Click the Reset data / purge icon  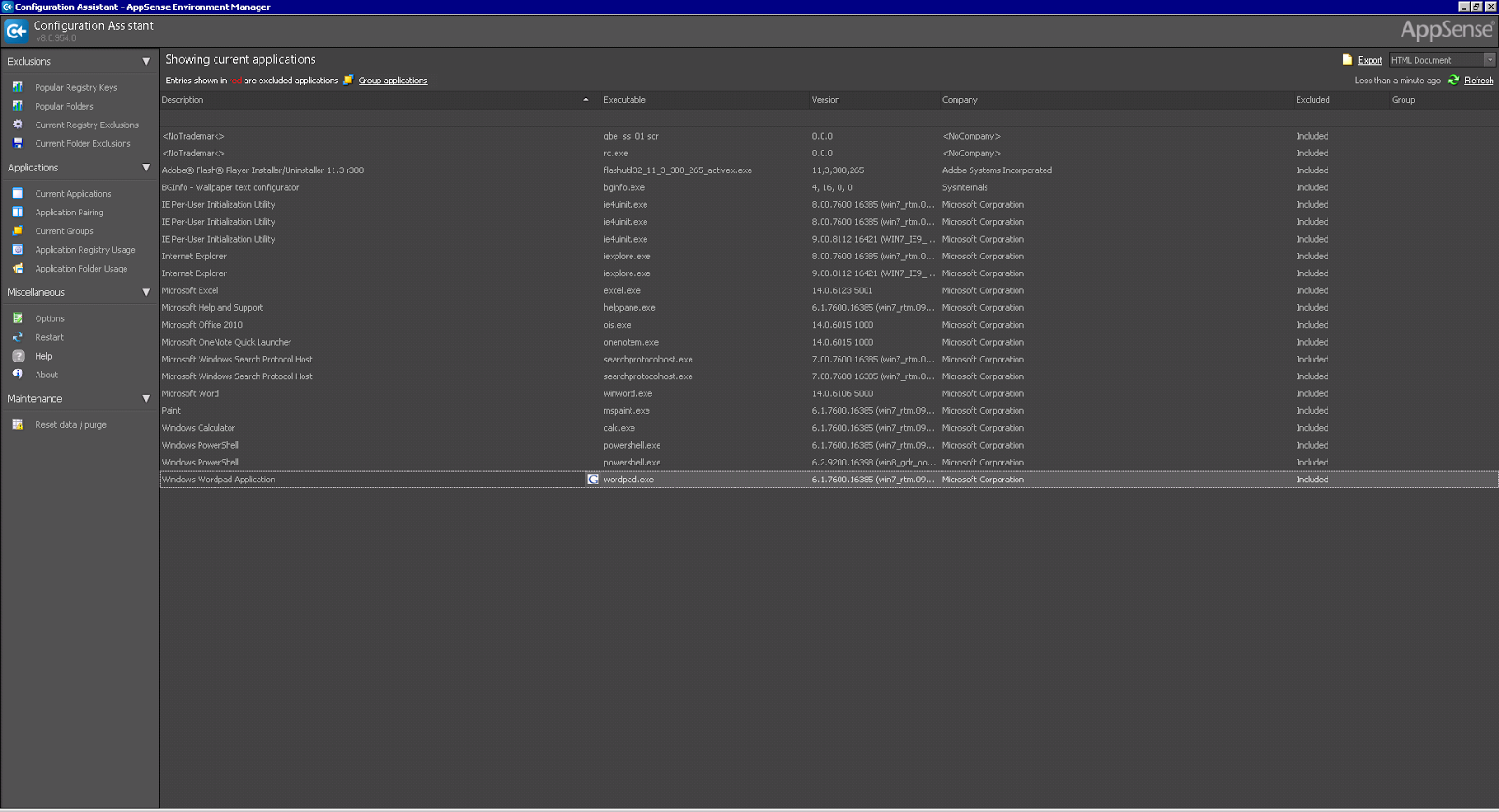[18, 424]
